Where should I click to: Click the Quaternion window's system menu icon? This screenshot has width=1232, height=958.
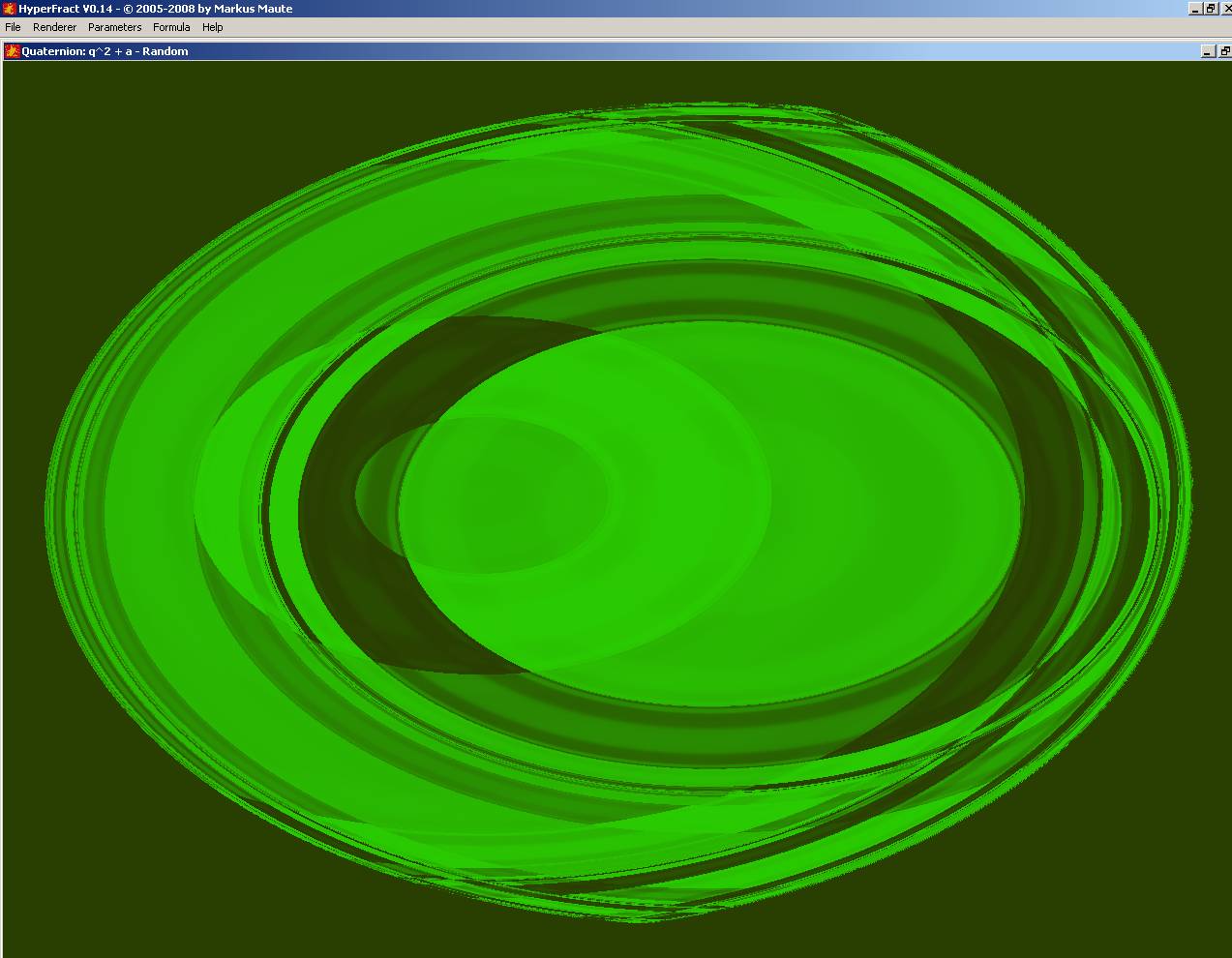(13, 51)
